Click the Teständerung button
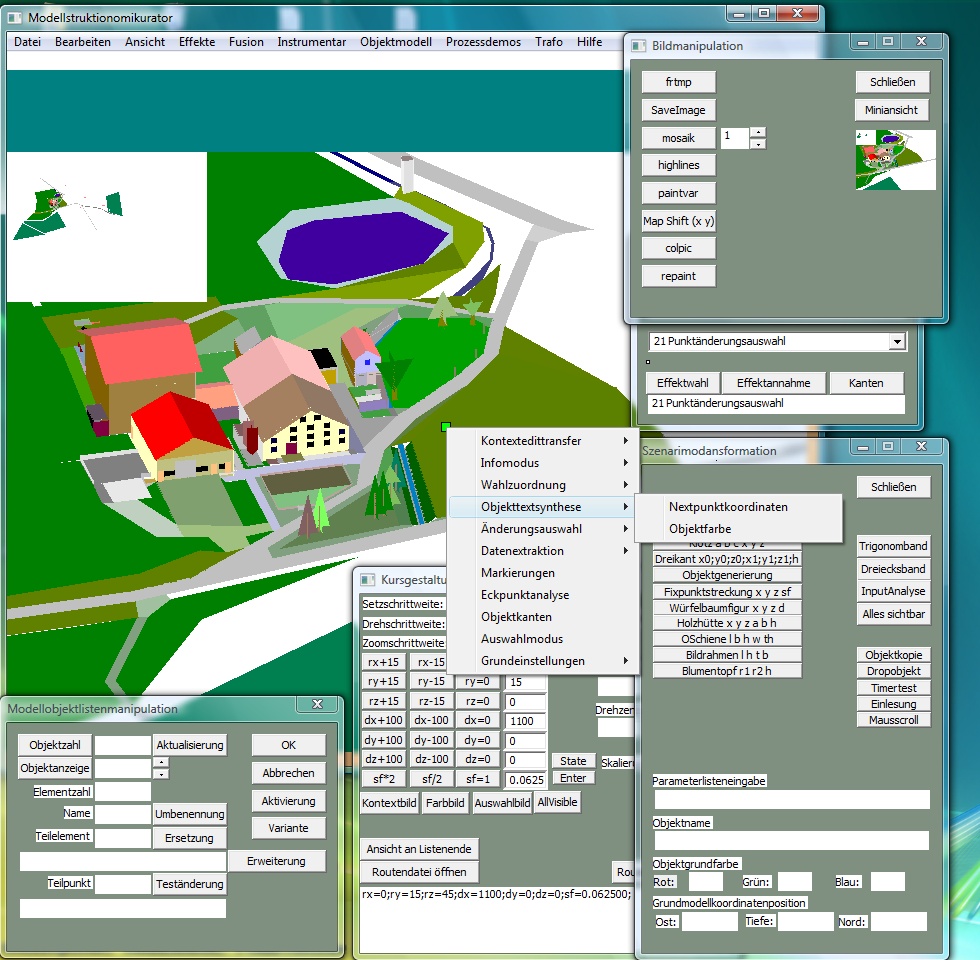Image resolution: width=980 pixels, height=960 pixels. (190, 884)
